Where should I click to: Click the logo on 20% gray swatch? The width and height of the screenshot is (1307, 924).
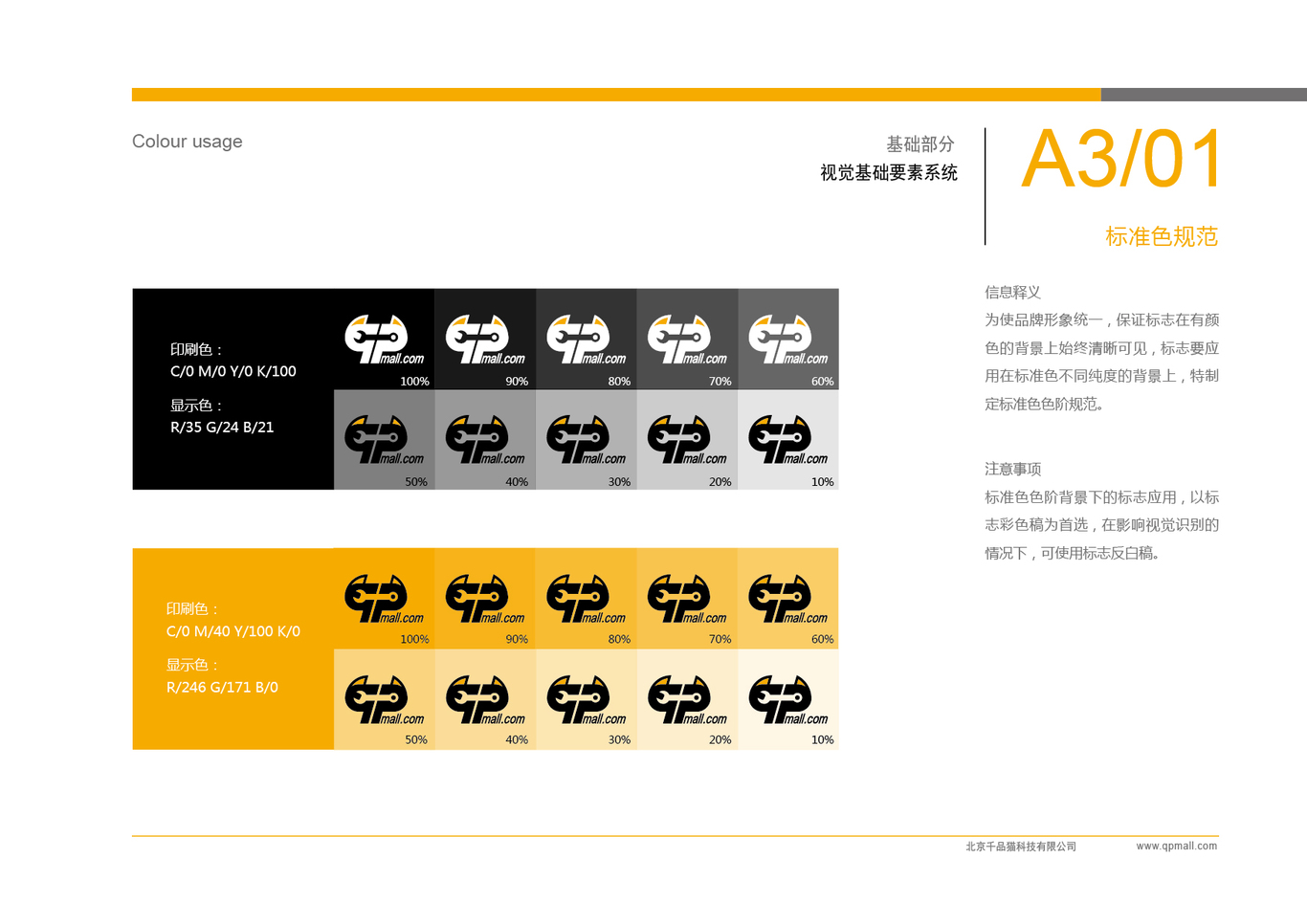(687, 440)
